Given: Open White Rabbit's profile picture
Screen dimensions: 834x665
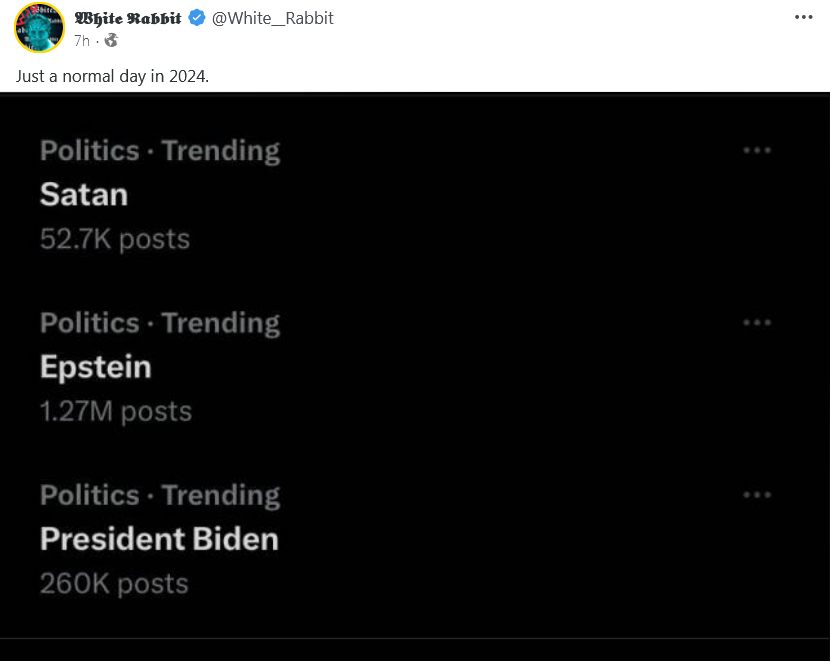Looking at the screenshot, I should (x=39, y=27).
